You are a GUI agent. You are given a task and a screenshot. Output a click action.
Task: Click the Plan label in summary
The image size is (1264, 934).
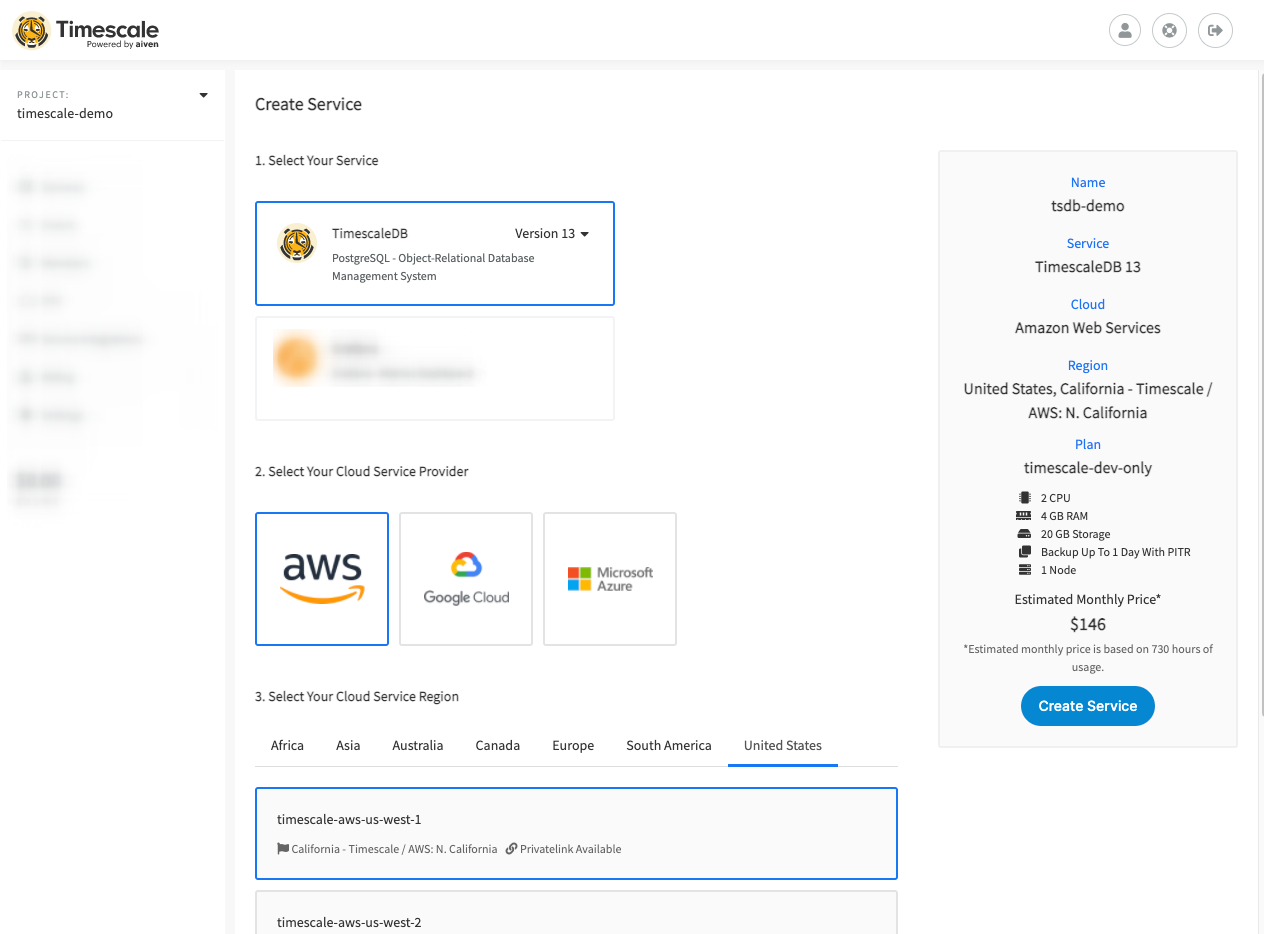click(1088, 445)
